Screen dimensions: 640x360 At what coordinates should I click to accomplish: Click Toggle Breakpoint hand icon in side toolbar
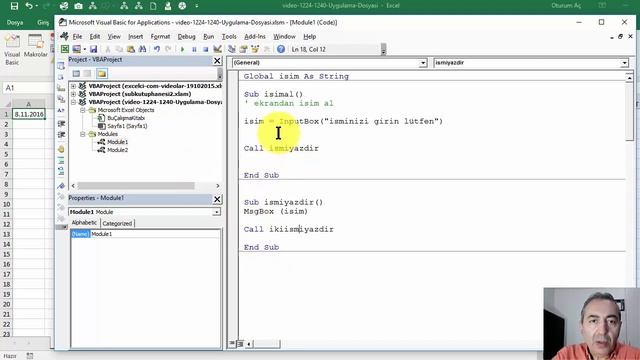click(61, 149)
